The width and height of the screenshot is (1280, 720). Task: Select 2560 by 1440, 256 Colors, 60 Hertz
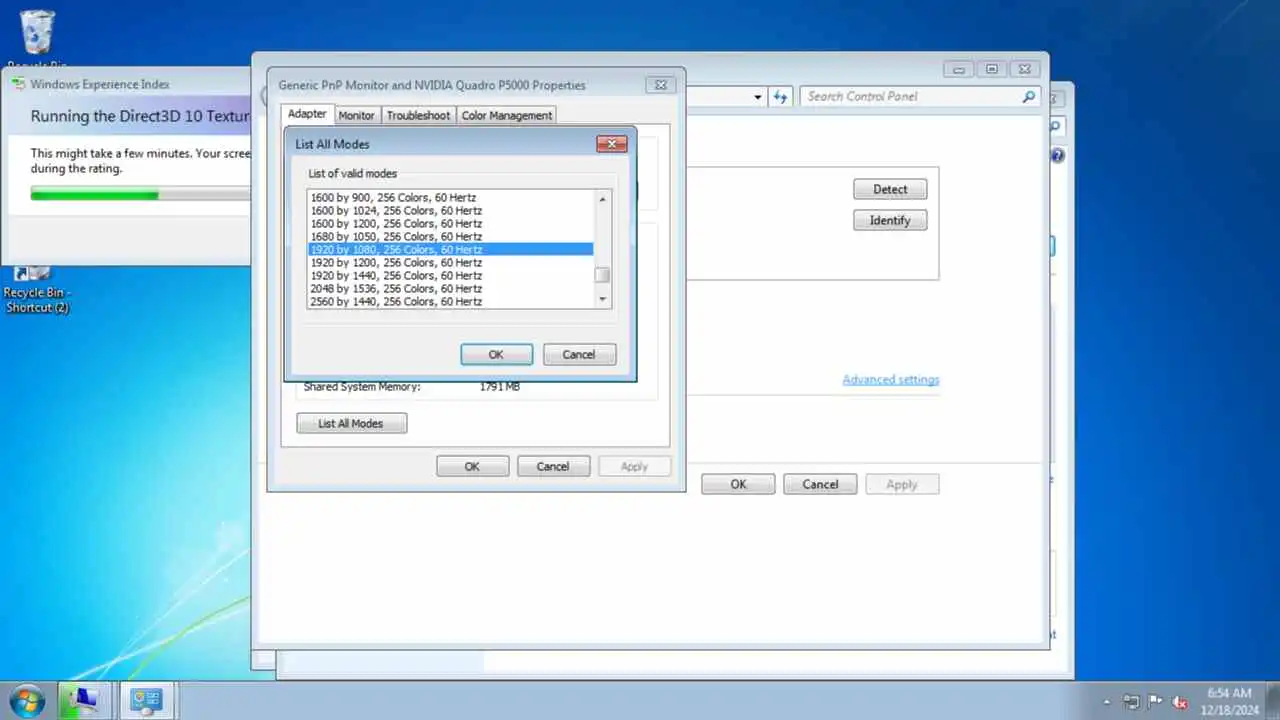click(451, 301)
